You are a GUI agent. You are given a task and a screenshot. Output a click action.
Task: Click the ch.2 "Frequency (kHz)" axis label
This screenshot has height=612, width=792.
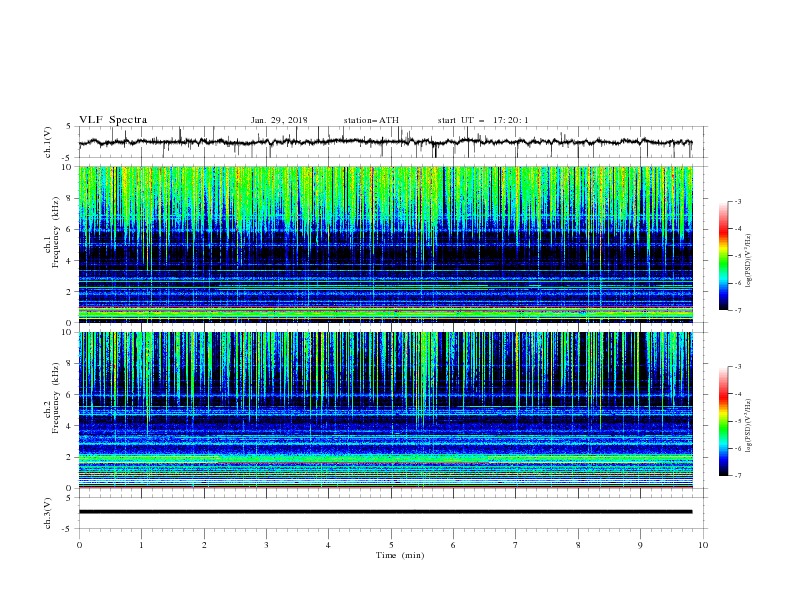pos(55,398)
